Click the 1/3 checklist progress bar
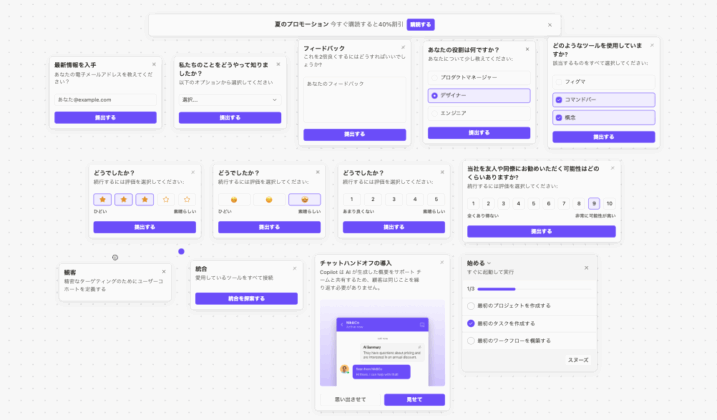Image resolution: width=717 pixels, height=420 pixels. (x=534, y=289)
